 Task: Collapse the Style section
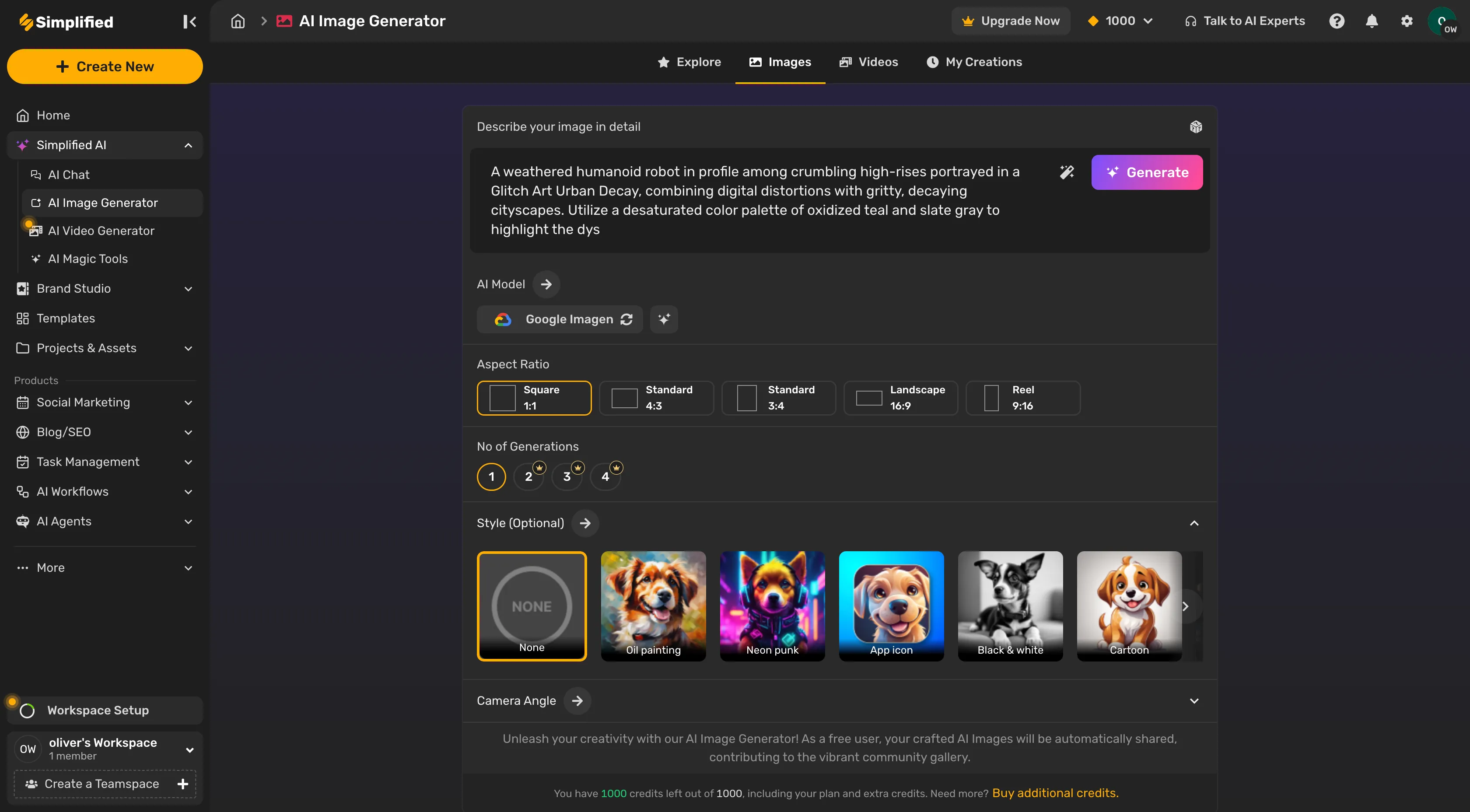(x=1194, y=523)
